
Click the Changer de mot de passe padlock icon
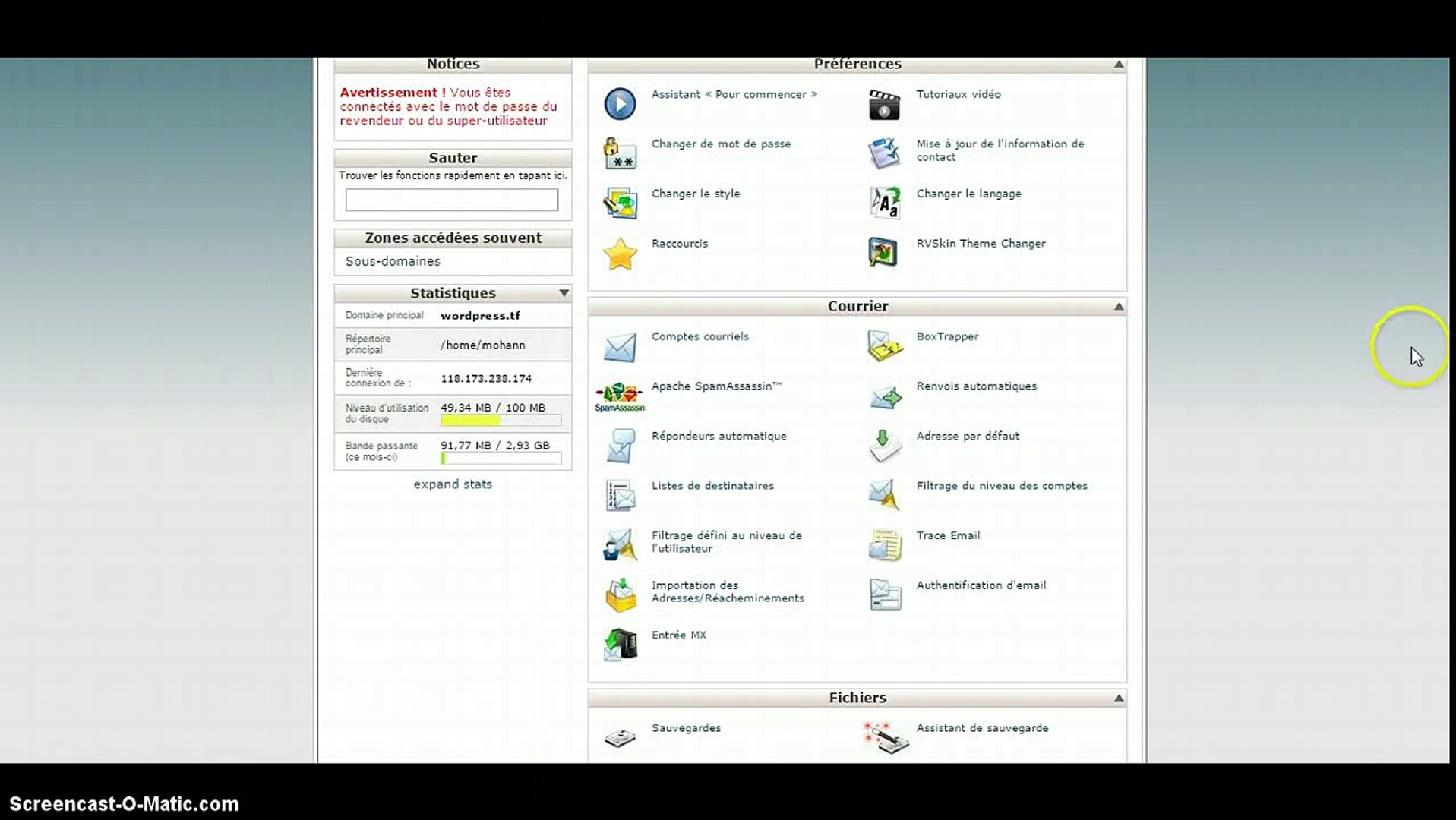[620, 153]
